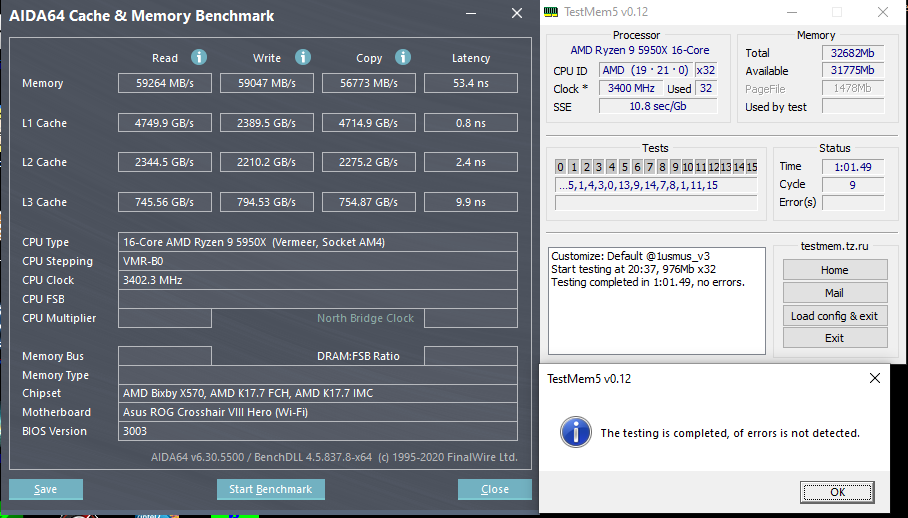Click the Write info icon in AIDA64

(302, 57)
